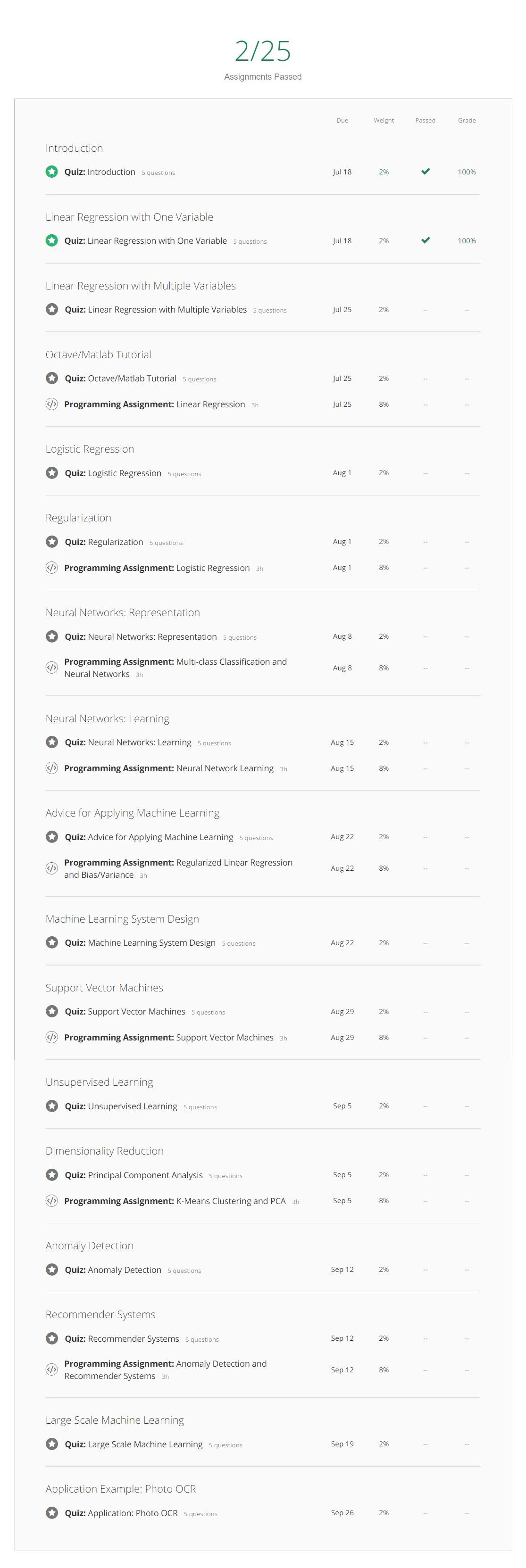This screenshot has height=1568, width=526.
Task: Click the code icon beside Multi-class Classification and Neural Networks
Action: coord(52,667)
